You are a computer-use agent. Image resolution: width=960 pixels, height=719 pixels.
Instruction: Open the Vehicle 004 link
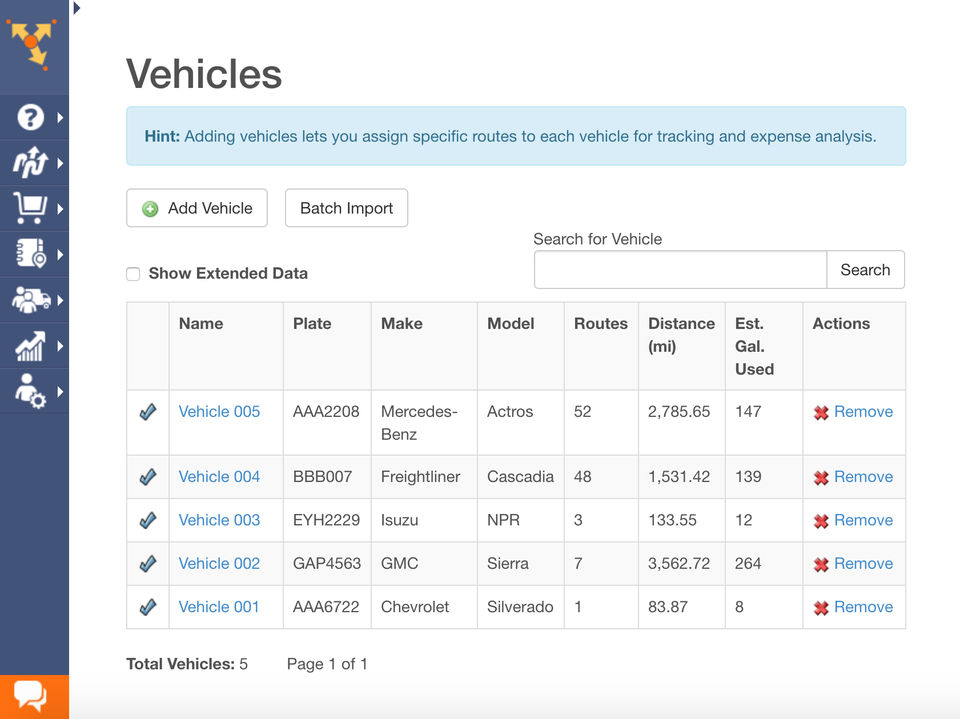coord(219,476)
